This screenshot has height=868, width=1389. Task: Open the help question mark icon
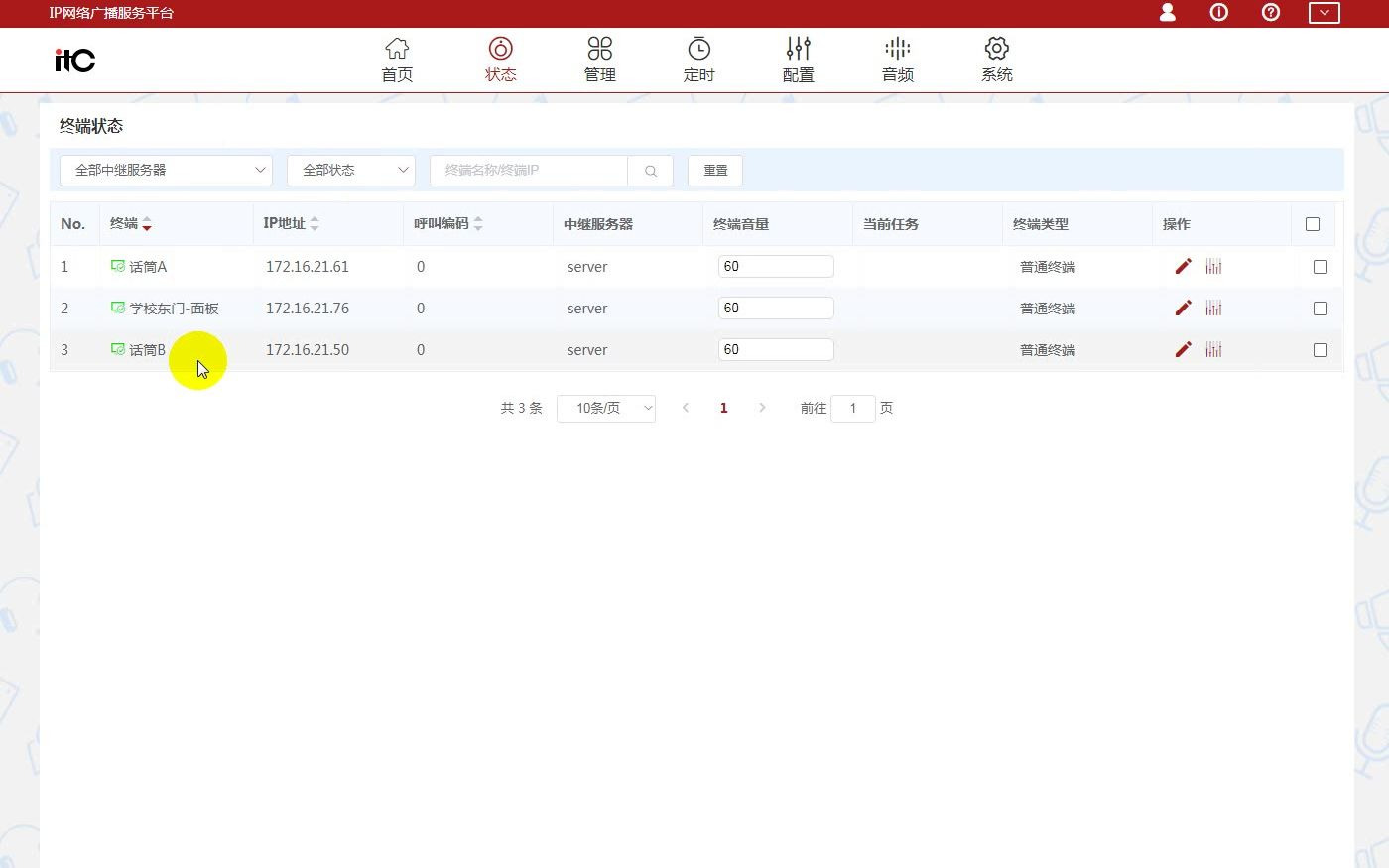1271,13
